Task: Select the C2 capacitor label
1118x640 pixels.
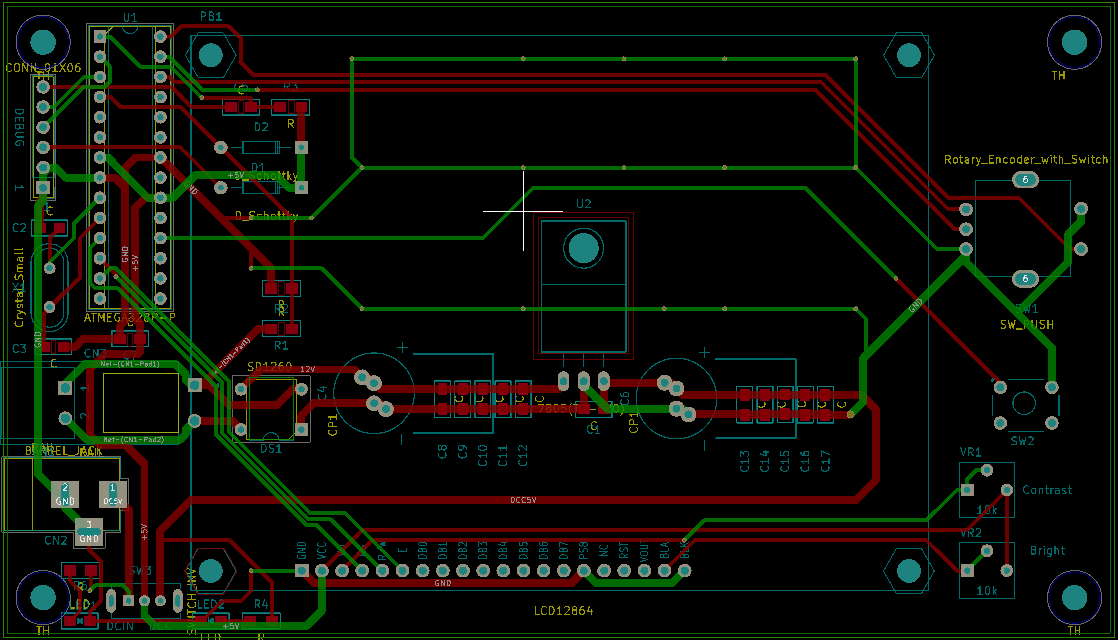Action: click(19, 228)
